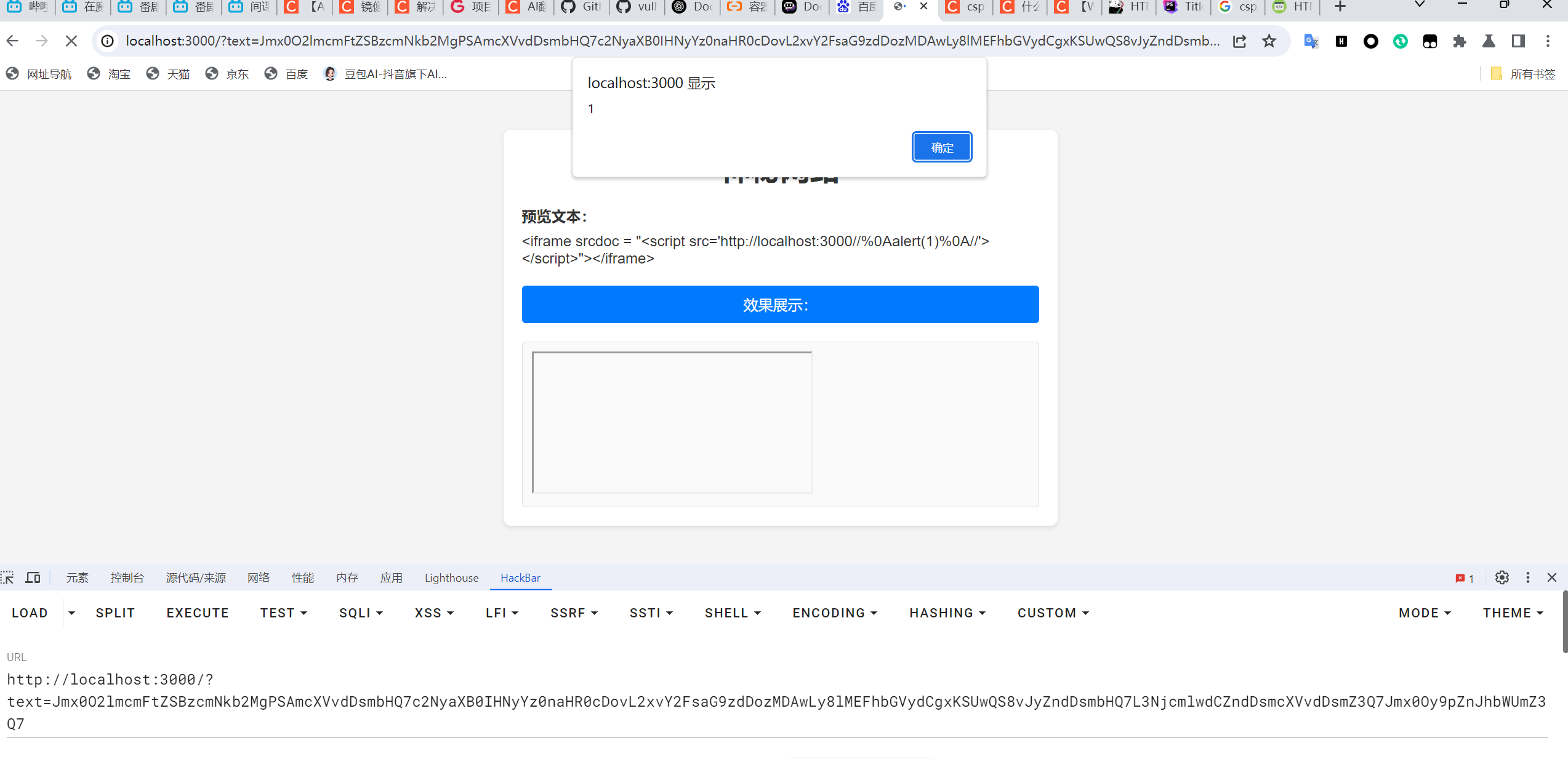1568x759 pixels.
Task: Switch to the 应用 DevTools tab
Action: [x=392, y=577]
